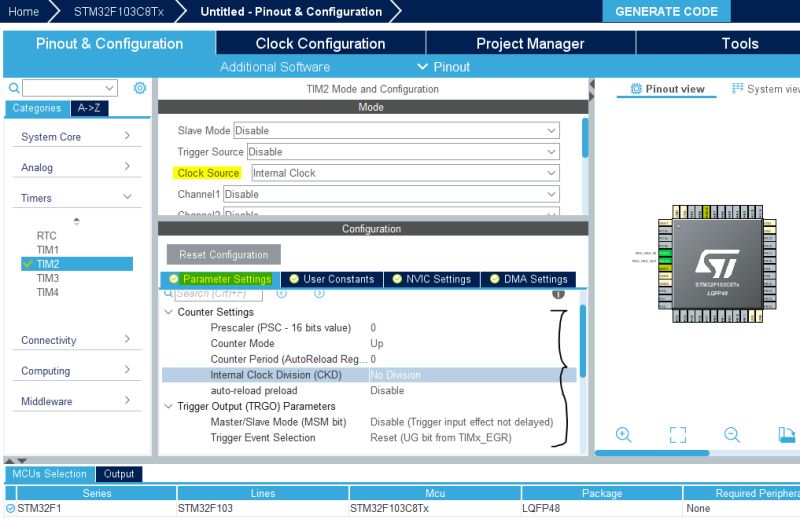Viewport: 800px width, 519px height.
Task: Click the export/rotate icon at pinout bottom right
Action: [786, 435]
